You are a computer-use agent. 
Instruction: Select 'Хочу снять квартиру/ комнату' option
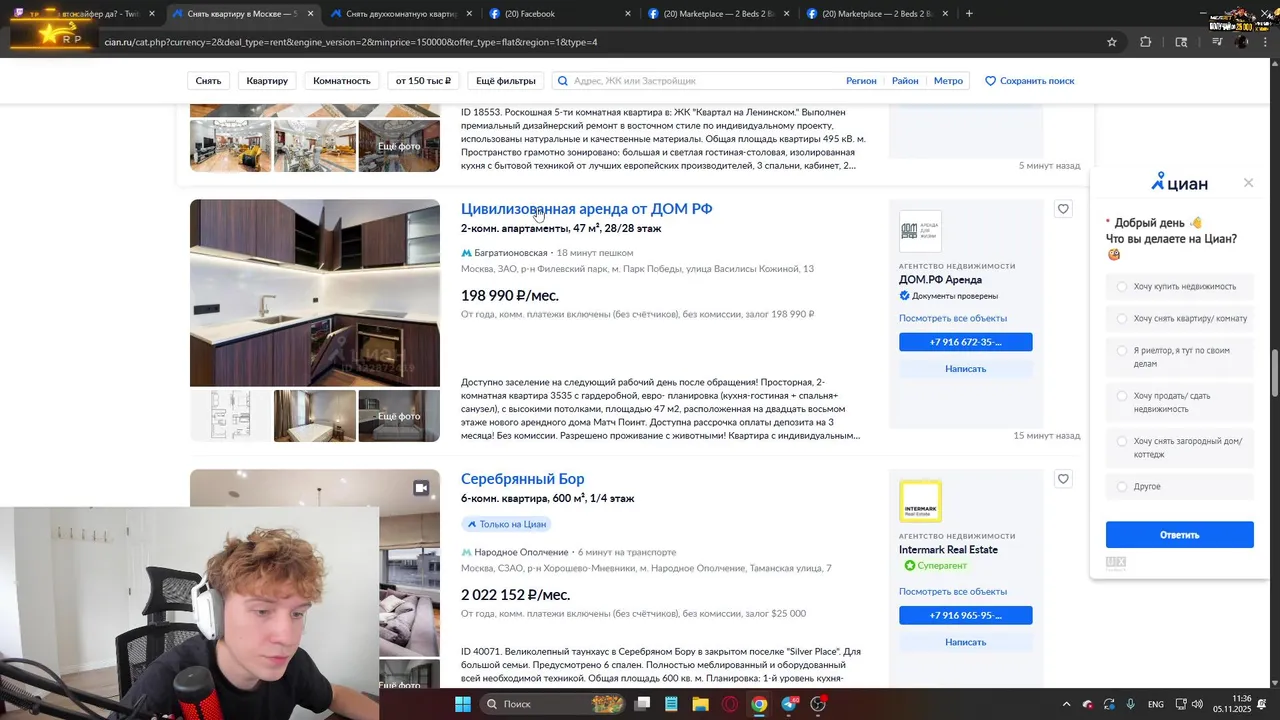tap(1180, 319)
